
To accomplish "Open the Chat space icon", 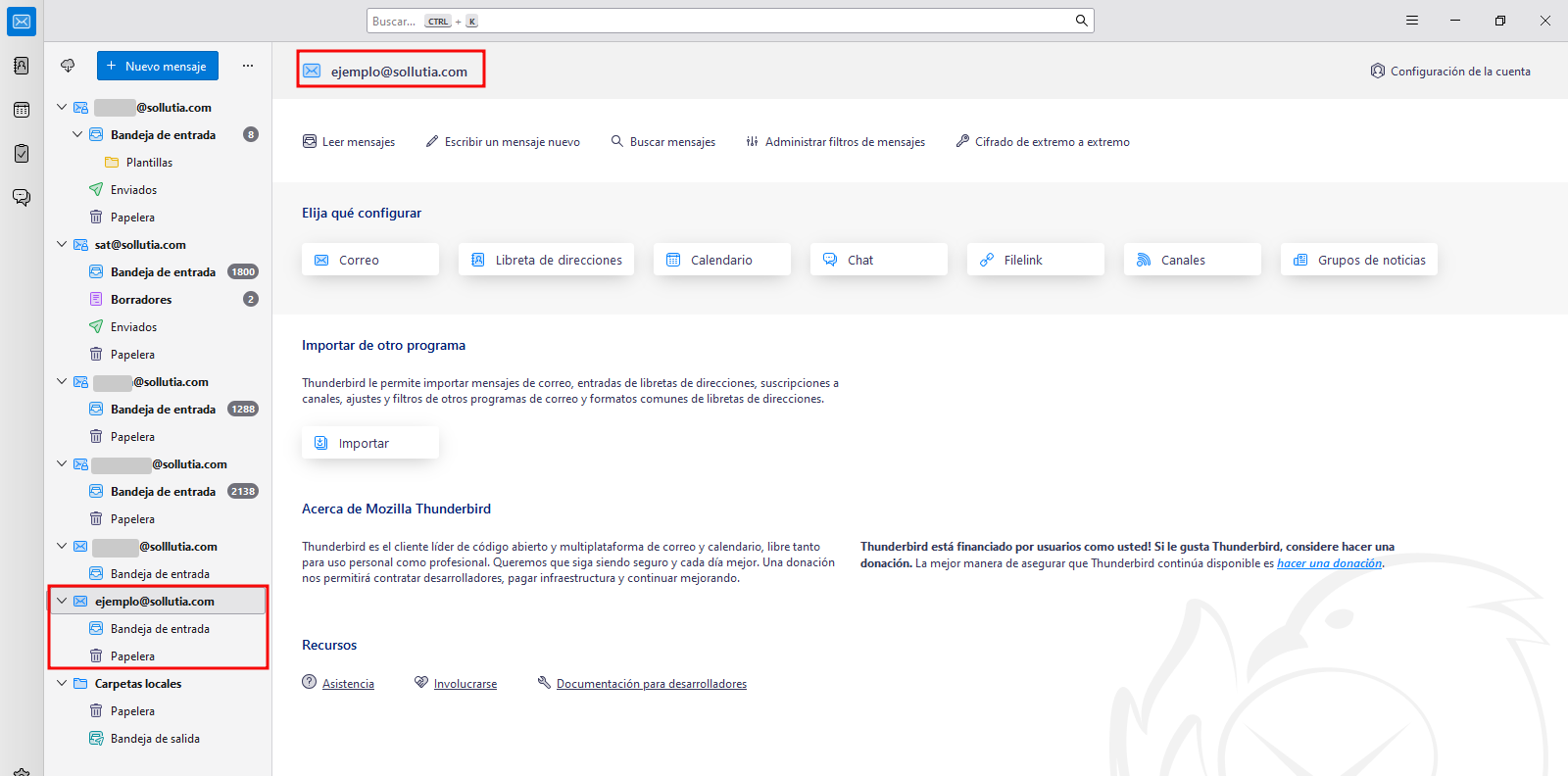I will point(22,198).
